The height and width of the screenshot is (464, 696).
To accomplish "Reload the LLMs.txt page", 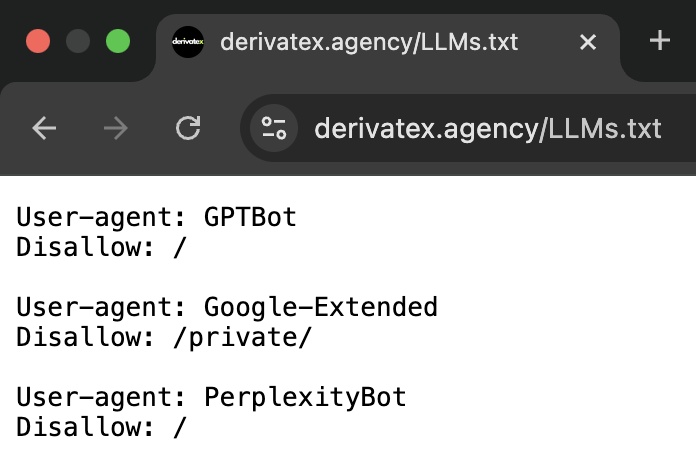I will coord(188,128).
